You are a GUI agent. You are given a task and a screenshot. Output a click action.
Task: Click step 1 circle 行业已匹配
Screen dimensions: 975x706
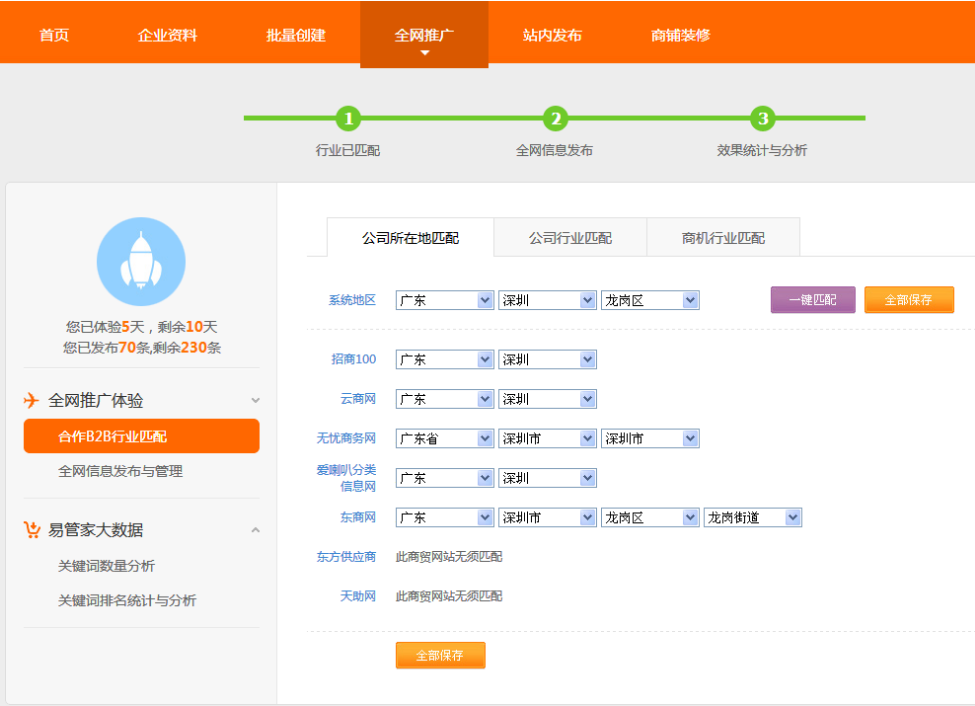point(348,119)
